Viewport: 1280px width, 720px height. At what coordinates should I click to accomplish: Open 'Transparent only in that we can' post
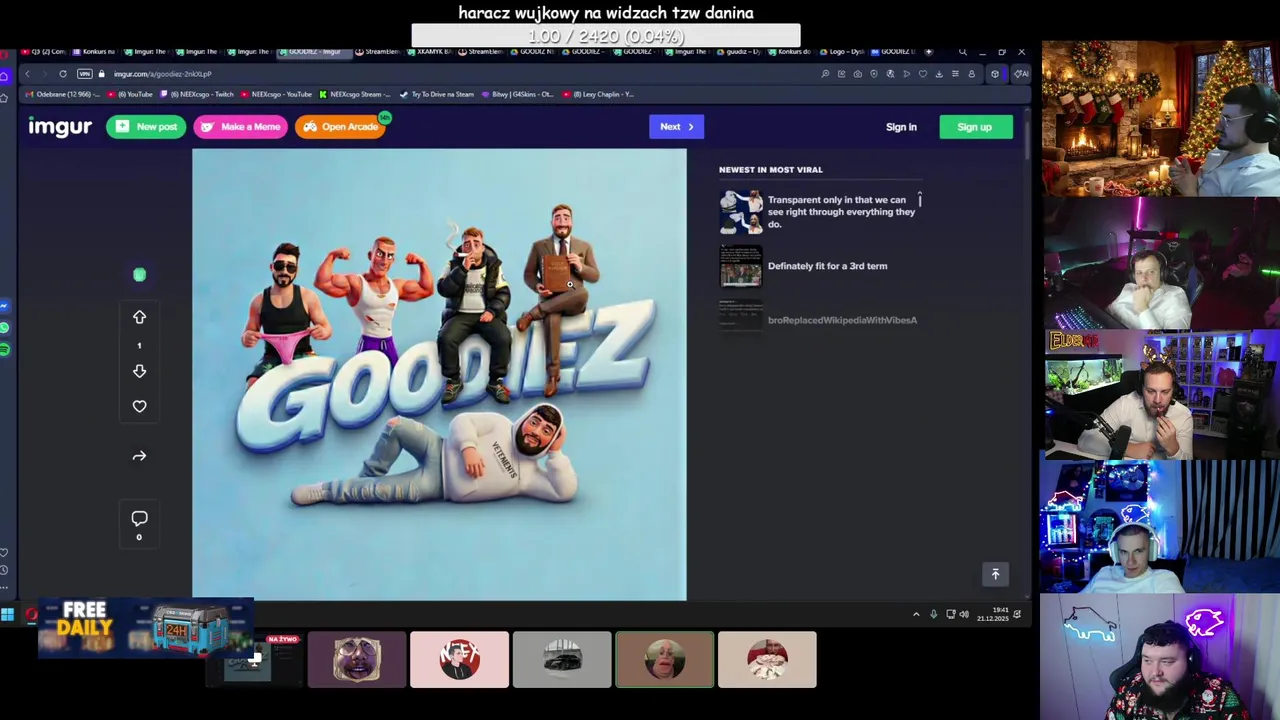pyautogui.click(x=842, y=212)
